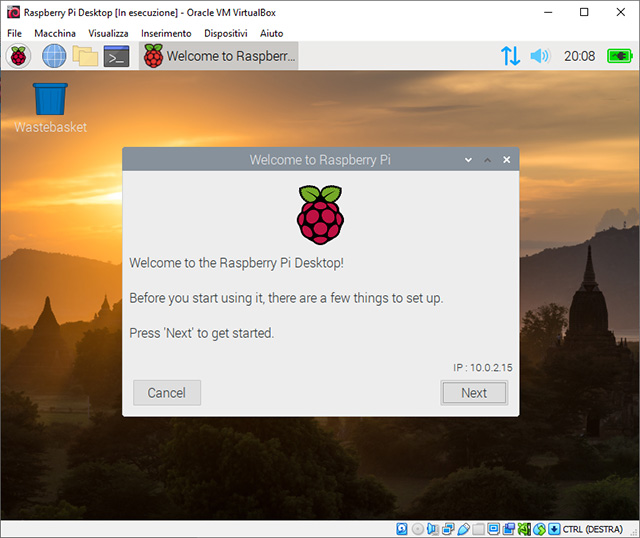This screenshot has height=538, width=640.
Task: Click the VirtualBox hard disk status icon
Action: click(x=402, y=529)
